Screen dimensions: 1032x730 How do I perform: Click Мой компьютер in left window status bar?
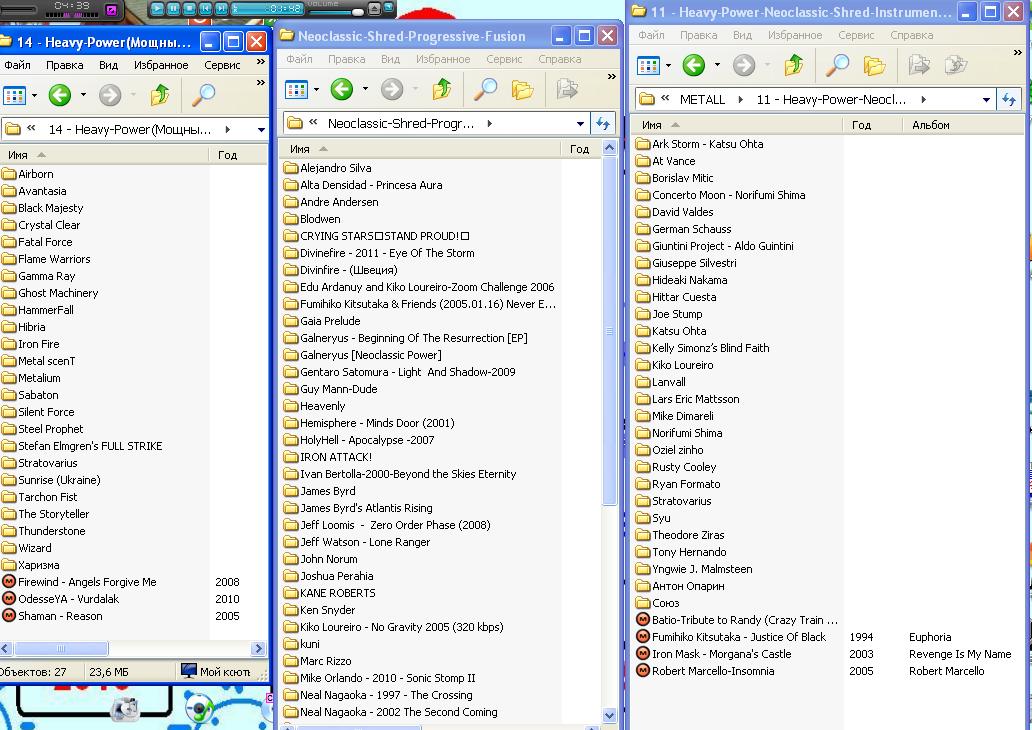pyautogui.click(x=217, y=671)
